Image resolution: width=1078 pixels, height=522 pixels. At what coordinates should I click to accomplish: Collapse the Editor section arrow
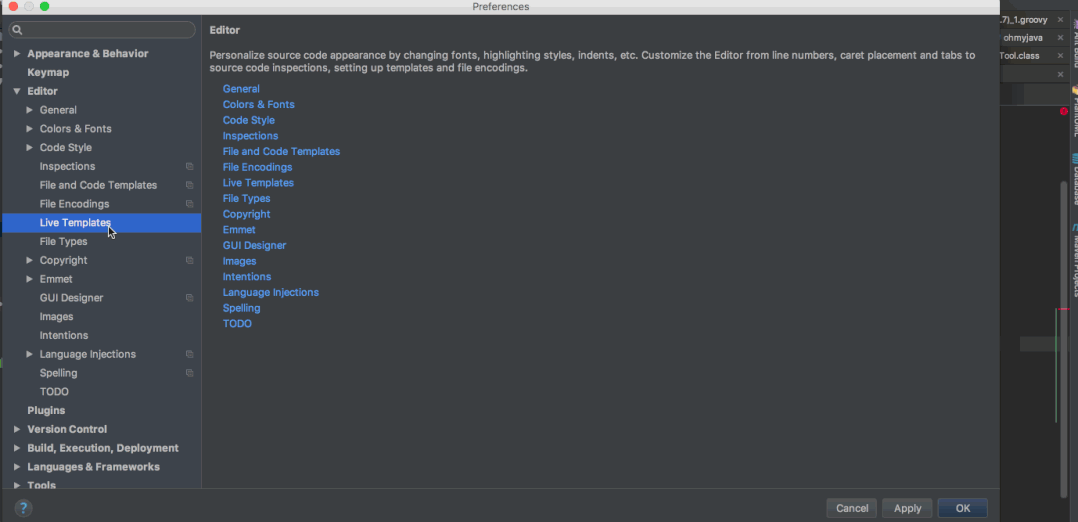click(17, 91)
